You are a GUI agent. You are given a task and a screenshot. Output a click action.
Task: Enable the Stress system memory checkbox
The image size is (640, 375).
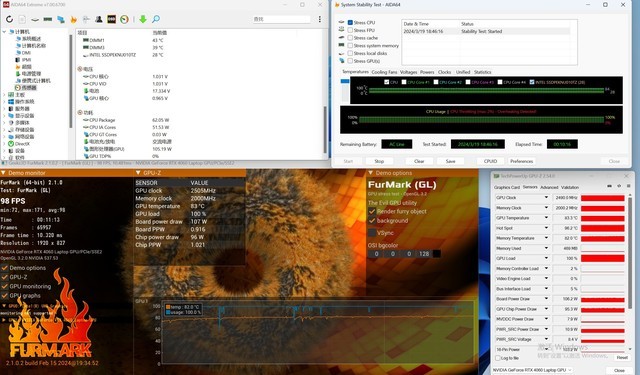coord(350,45)
